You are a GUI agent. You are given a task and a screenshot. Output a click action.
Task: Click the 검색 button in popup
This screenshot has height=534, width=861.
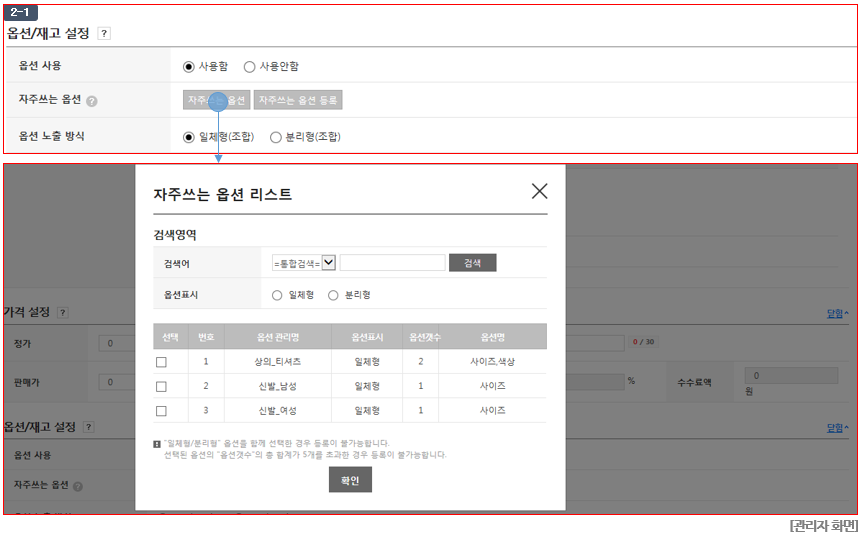[473, 263]
